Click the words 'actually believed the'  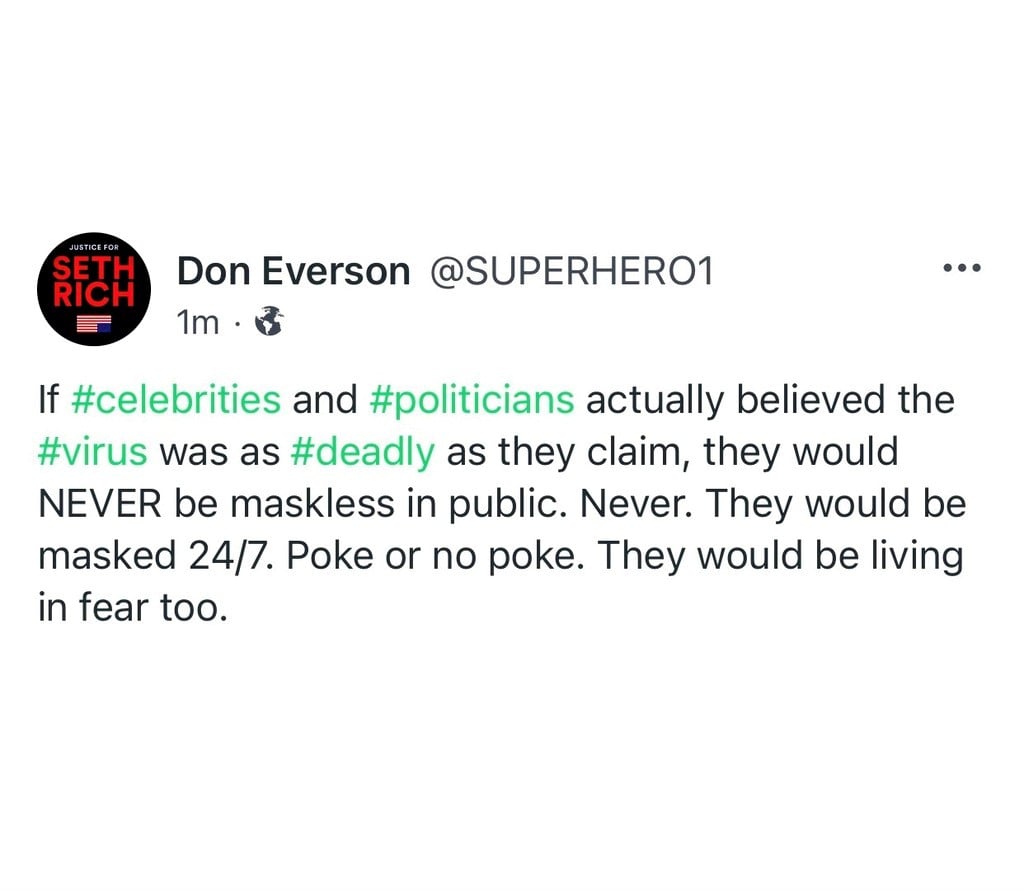770,400
